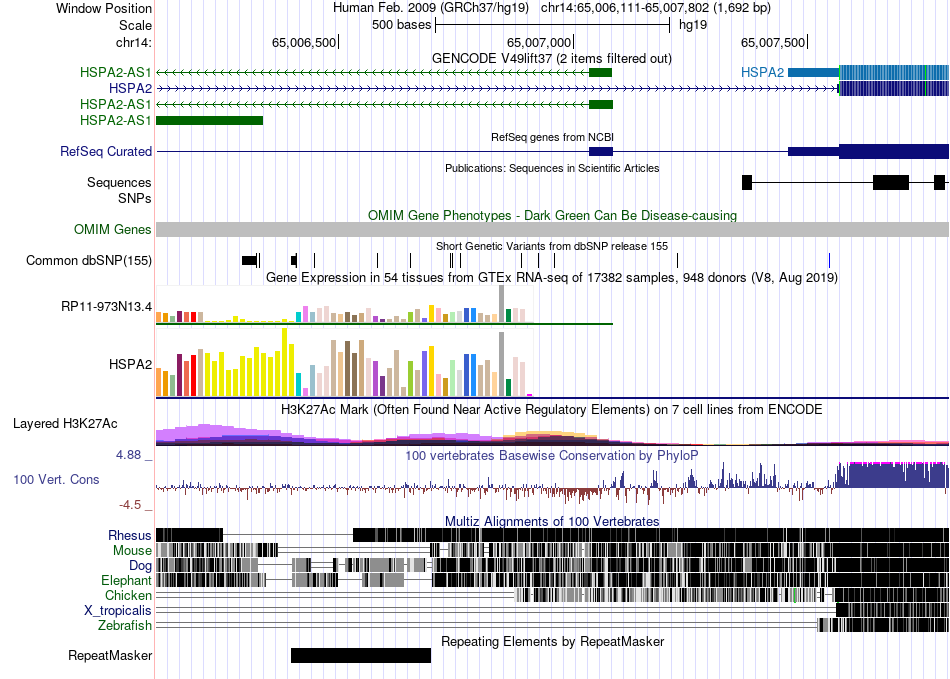Click the blue dbSNP variant marker

pos(829,260)
